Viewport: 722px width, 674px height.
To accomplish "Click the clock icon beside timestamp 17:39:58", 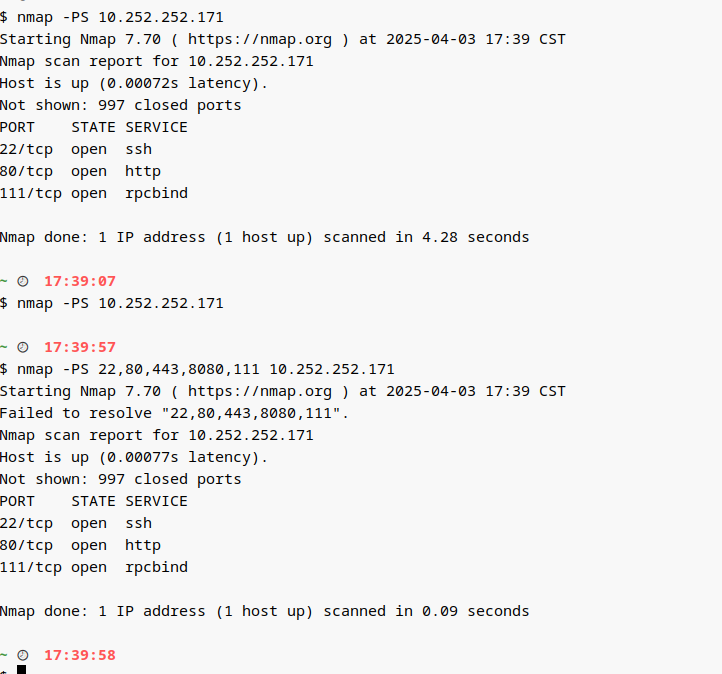I will pyautogui.click(x=24, y=656).
